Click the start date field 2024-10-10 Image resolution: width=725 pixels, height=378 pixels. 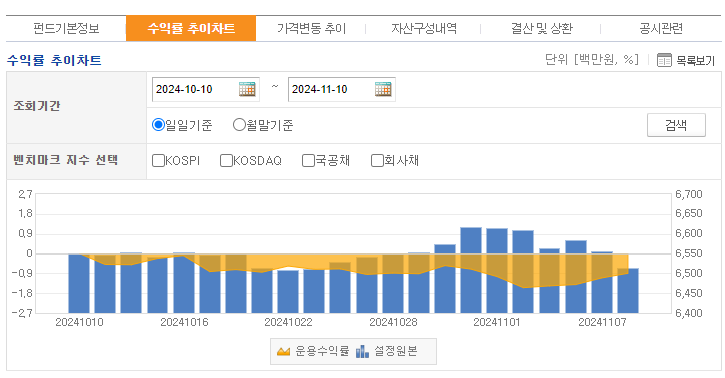206,89
